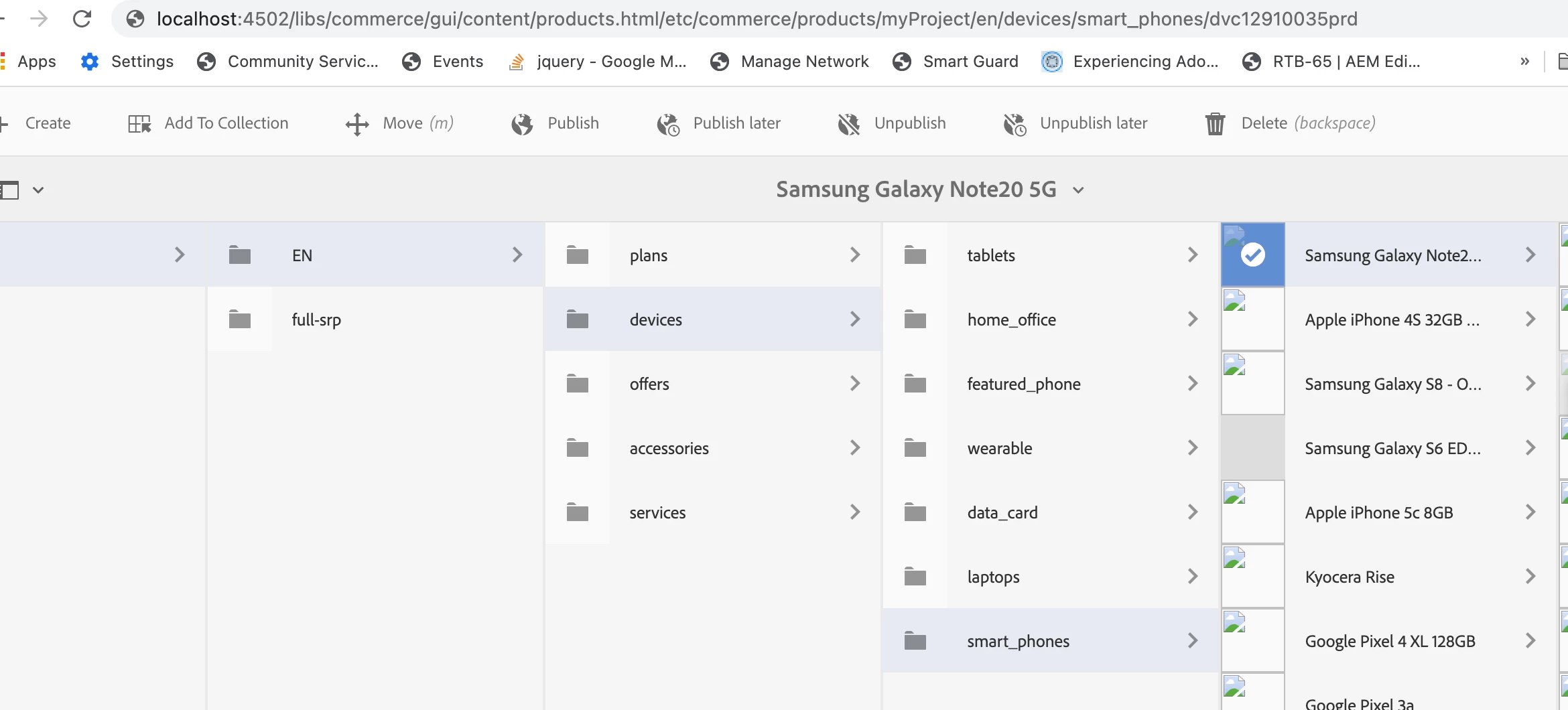Click the Create button
The image size is (1568, 710).
pyautogui.click(x=36, y=123)
